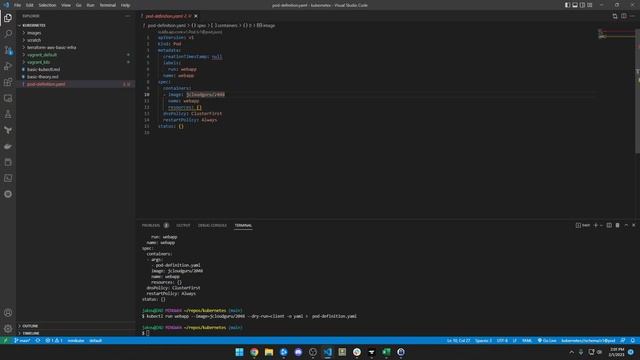Viewport: 640px width, 360px height.
Task: Click synchronize changes icon in status bar
Action: pyautogui.click(x=38, y=340)
